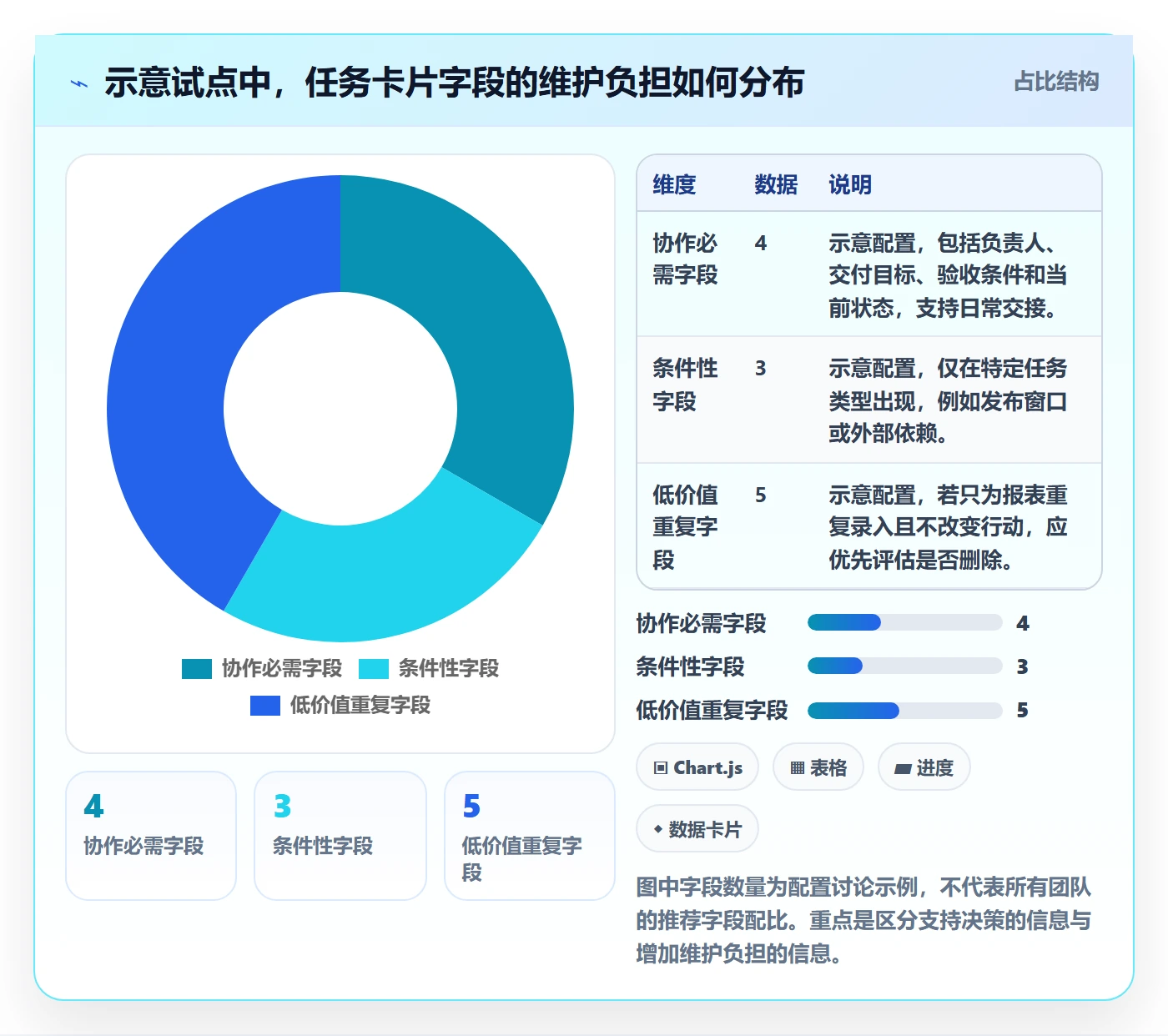Click the 低价值重复字段 progress bar

coord(904,711)
